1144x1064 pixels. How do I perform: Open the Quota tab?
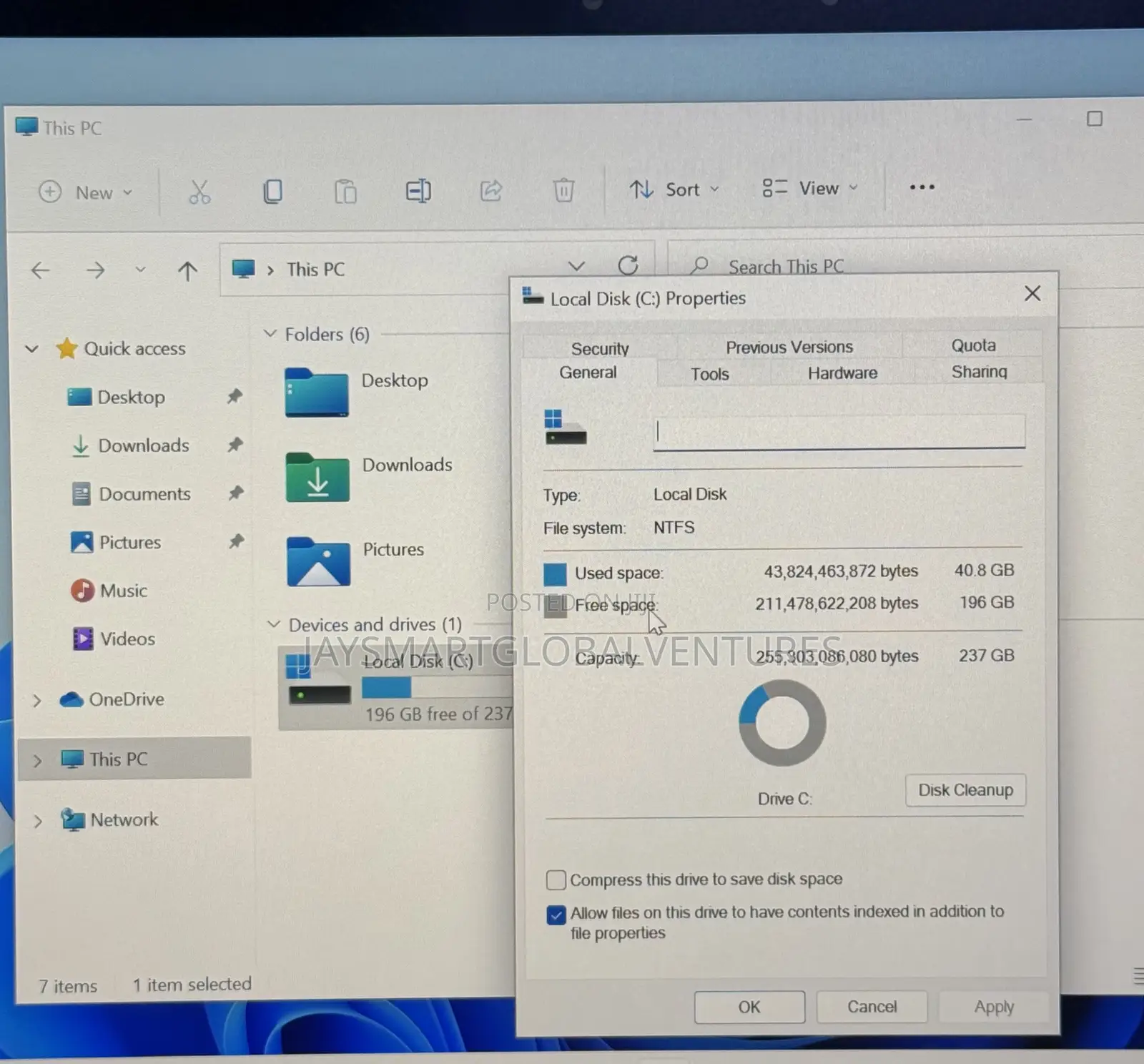pos(973,345)
